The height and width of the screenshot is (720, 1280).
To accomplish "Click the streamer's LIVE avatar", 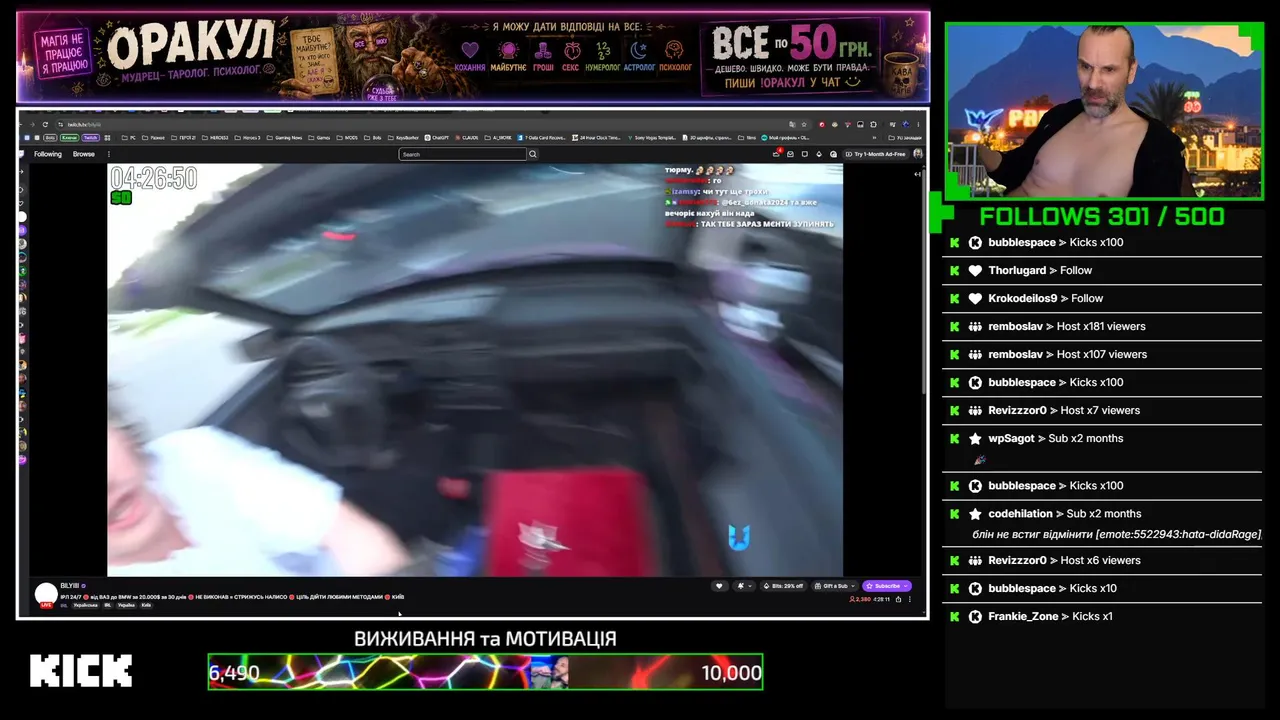I will click(46, 595).
